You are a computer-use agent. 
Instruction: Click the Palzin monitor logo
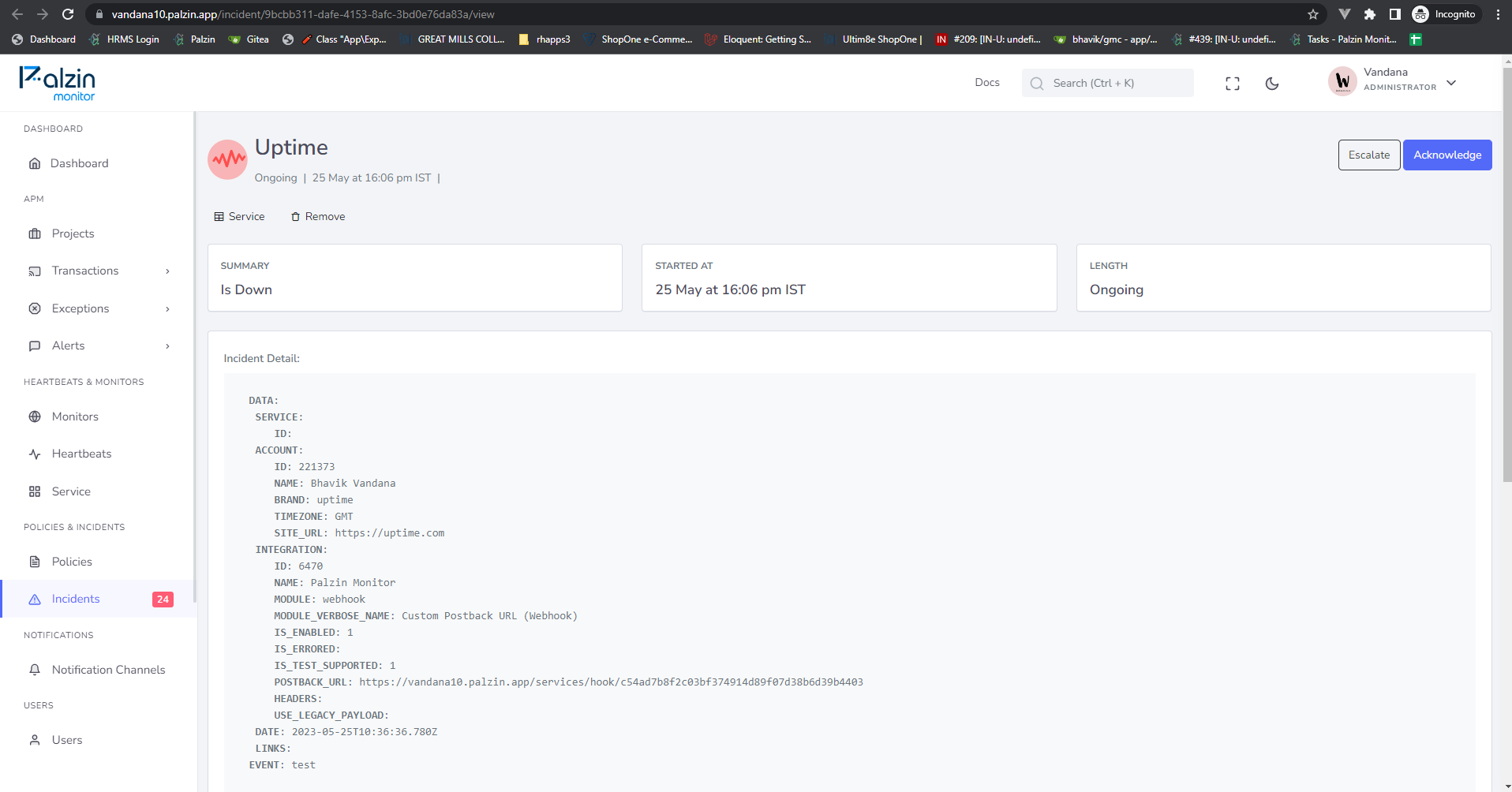[57, 84]
